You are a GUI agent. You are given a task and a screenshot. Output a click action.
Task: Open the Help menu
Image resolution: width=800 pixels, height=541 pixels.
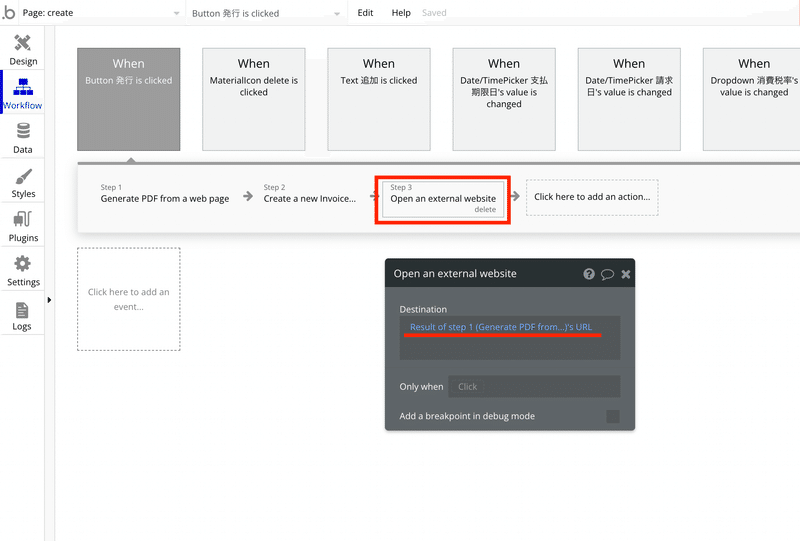(401, 13)
